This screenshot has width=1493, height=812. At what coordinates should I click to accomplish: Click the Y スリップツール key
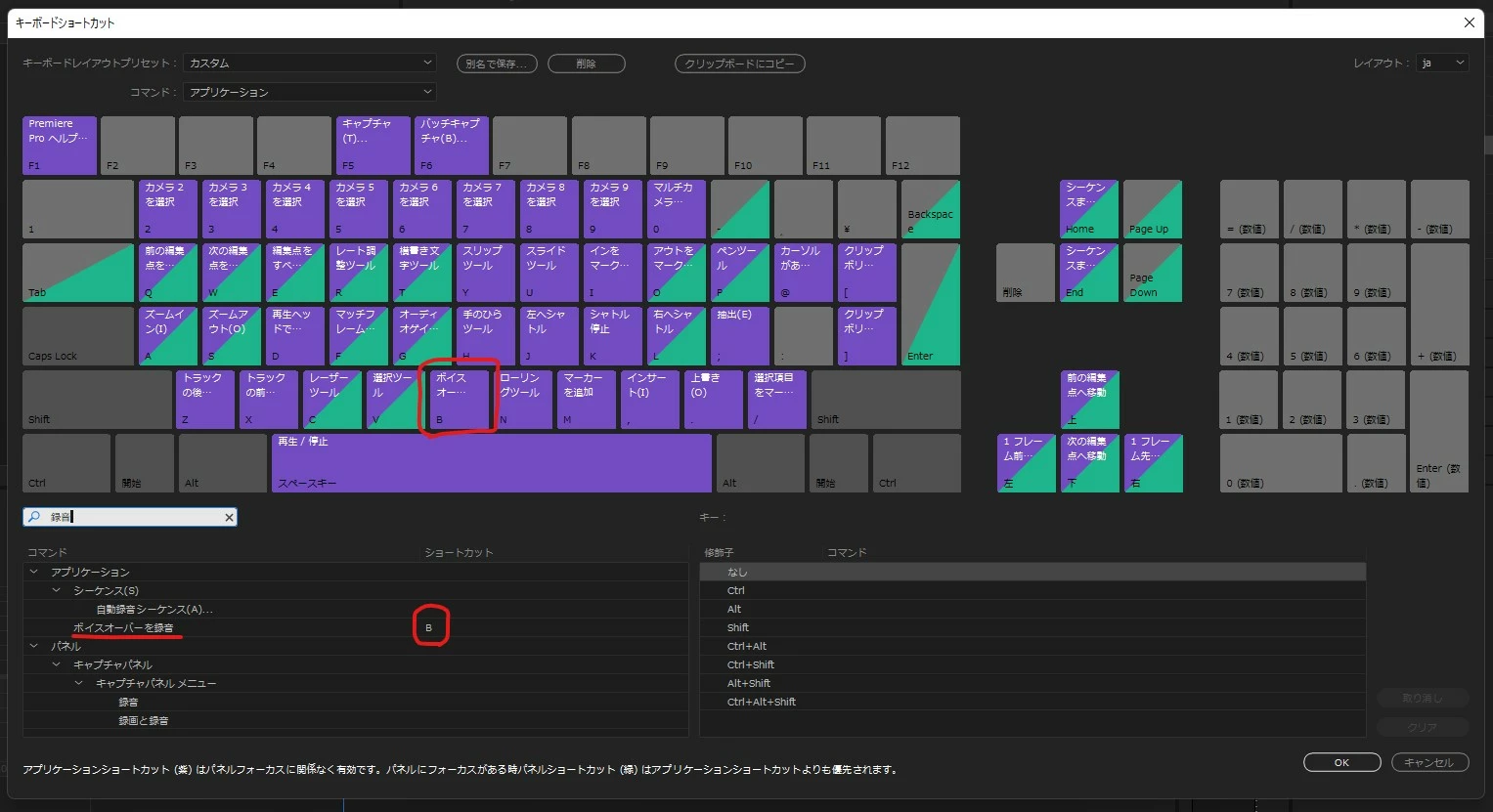[486, 273]
